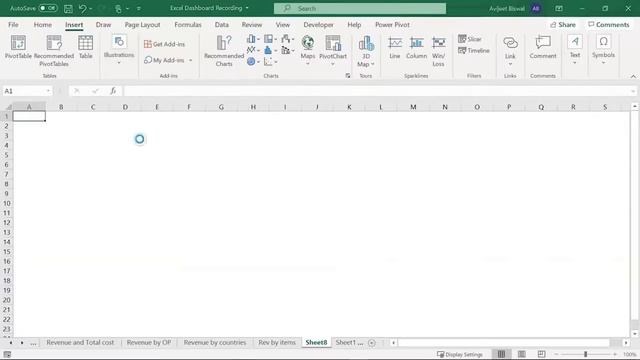Undo the last action
Image resolution: width=640 pixels, height=360 pixels.
point(82,8)
